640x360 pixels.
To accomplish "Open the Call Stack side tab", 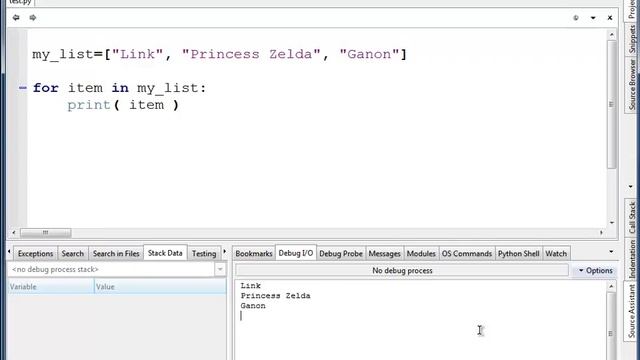I will [x=632, y=217].
